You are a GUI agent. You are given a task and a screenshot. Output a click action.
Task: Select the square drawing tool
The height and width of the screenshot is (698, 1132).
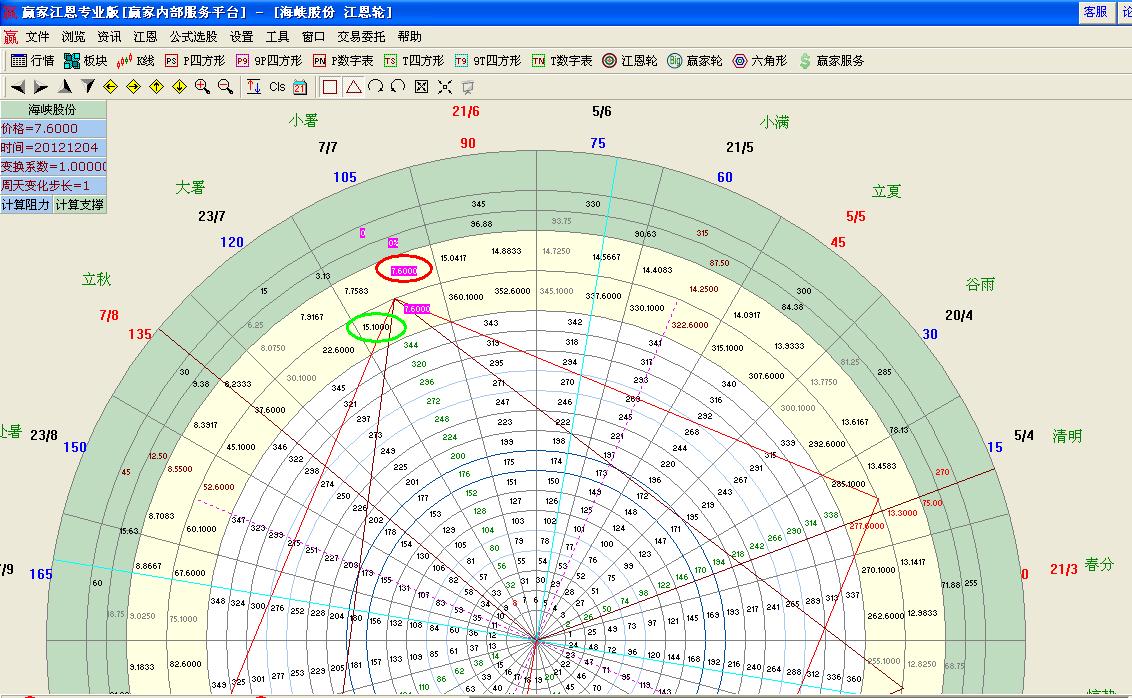pos(330,87)
